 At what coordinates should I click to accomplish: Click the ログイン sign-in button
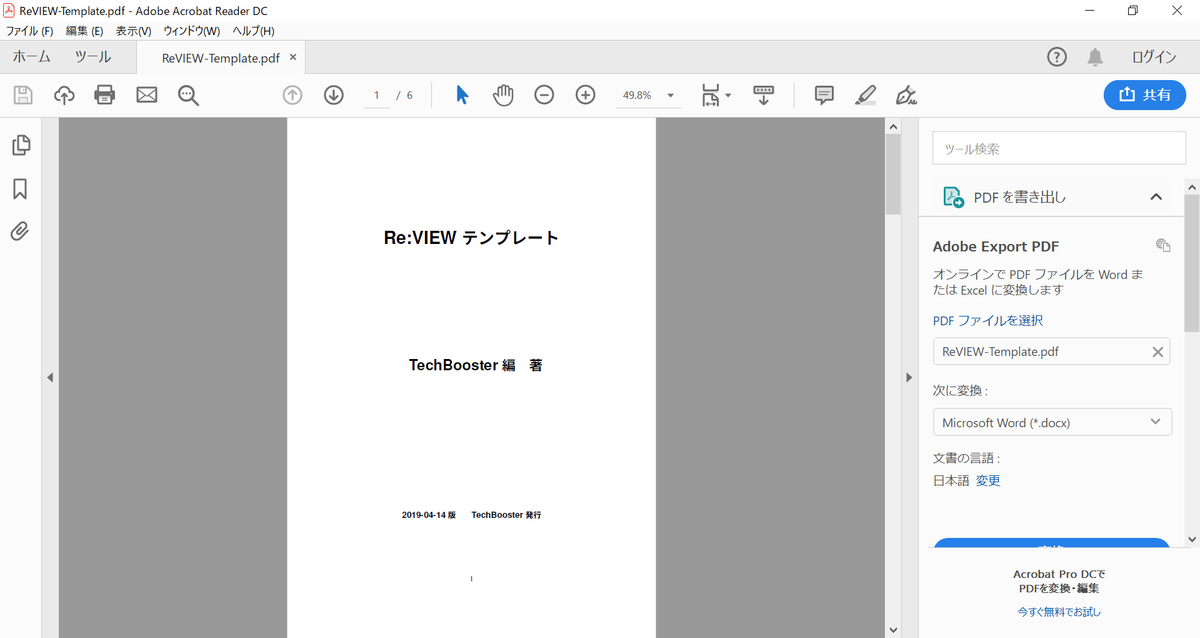coord(1154,57)
